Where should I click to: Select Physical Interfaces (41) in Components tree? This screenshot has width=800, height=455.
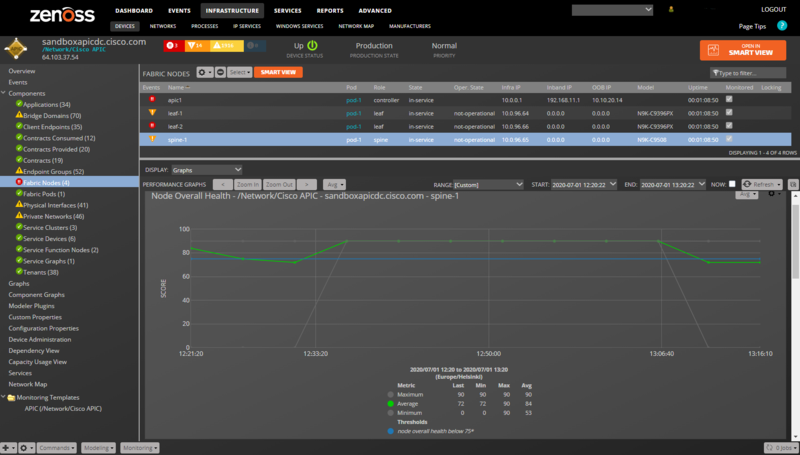point(55,205)
